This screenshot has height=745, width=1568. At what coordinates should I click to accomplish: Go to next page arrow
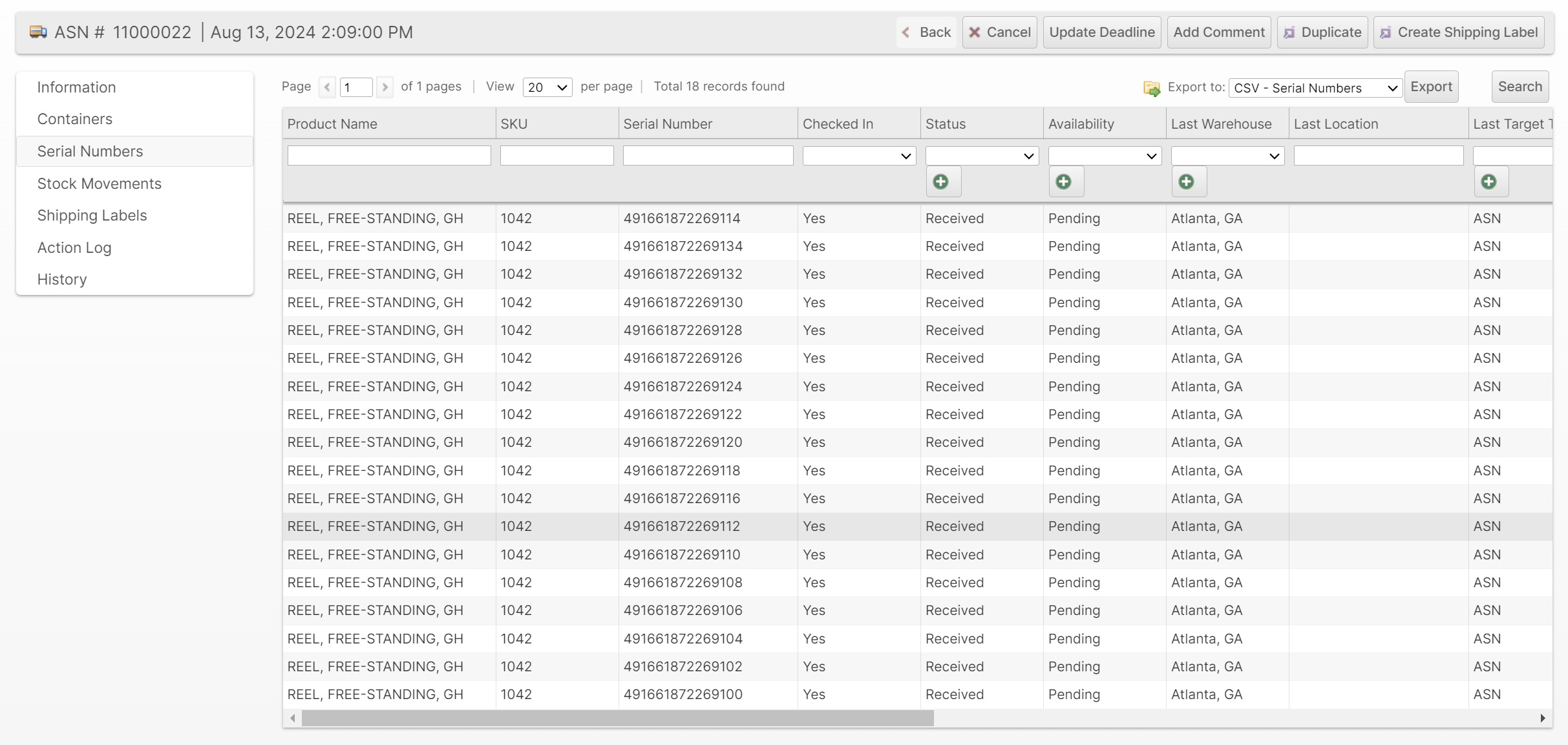(385, 87)
